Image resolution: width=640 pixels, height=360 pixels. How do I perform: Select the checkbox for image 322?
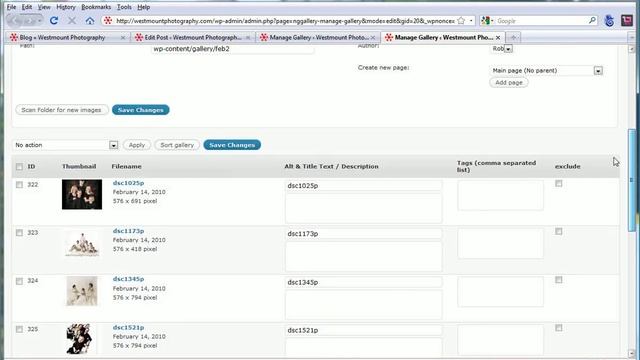(x=19, y=185)
